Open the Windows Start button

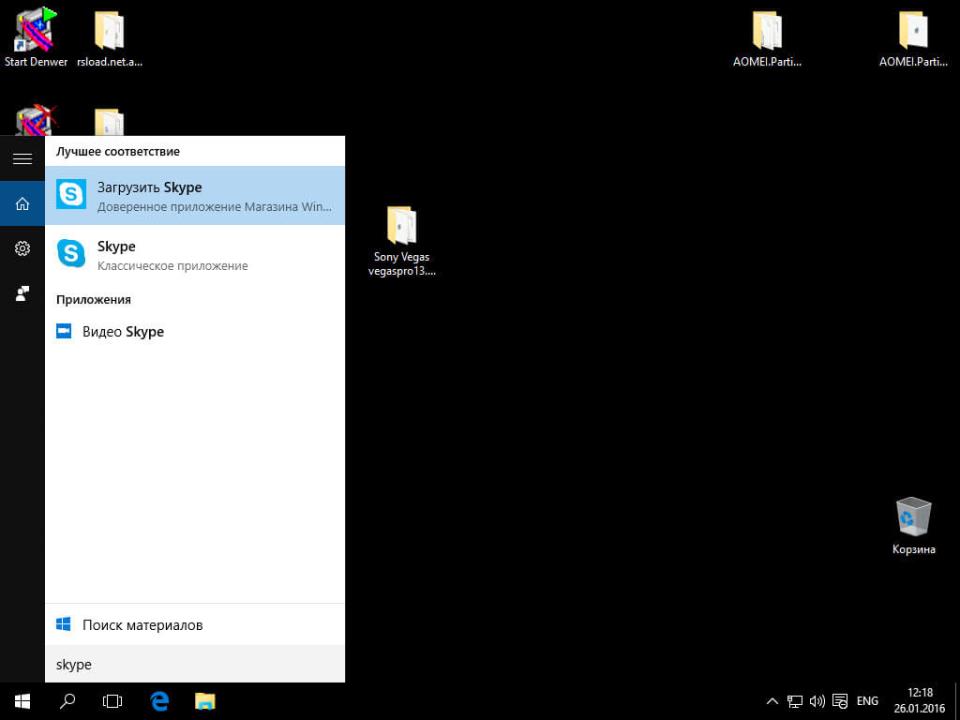pyautogui.click(x=22, y=701)
